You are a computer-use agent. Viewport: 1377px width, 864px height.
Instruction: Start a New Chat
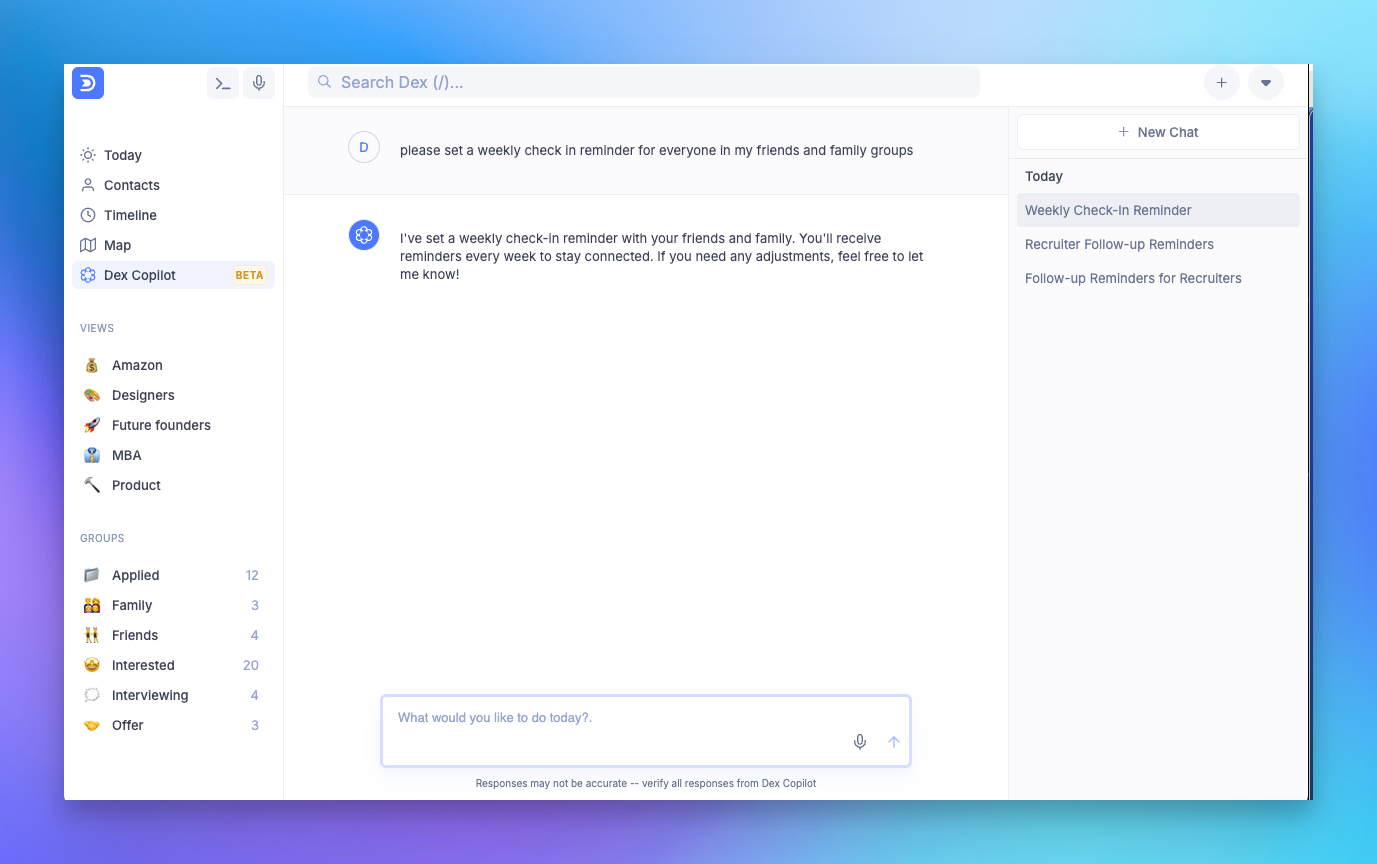click(x=1158, y=132)
